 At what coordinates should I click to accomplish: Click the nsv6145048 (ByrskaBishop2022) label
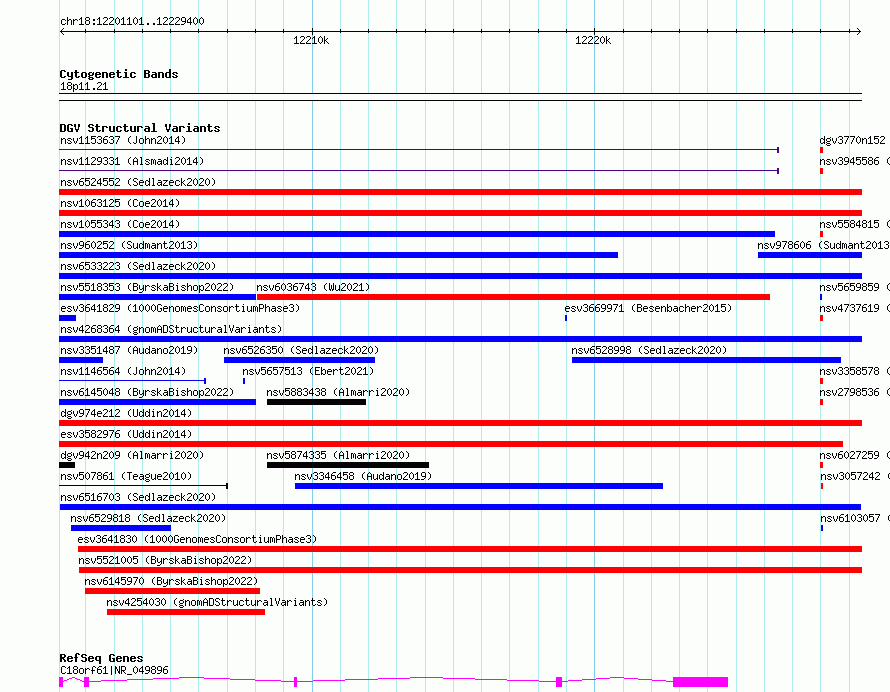click(x=146, y=392)
